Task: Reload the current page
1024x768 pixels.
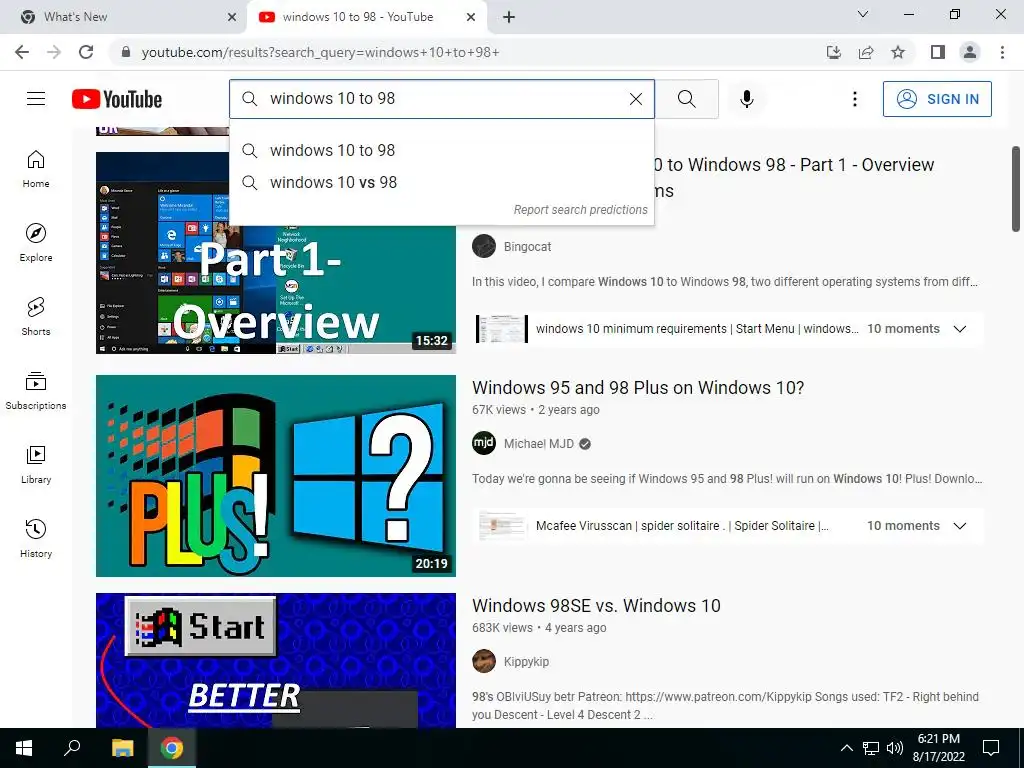Action: 86,52
